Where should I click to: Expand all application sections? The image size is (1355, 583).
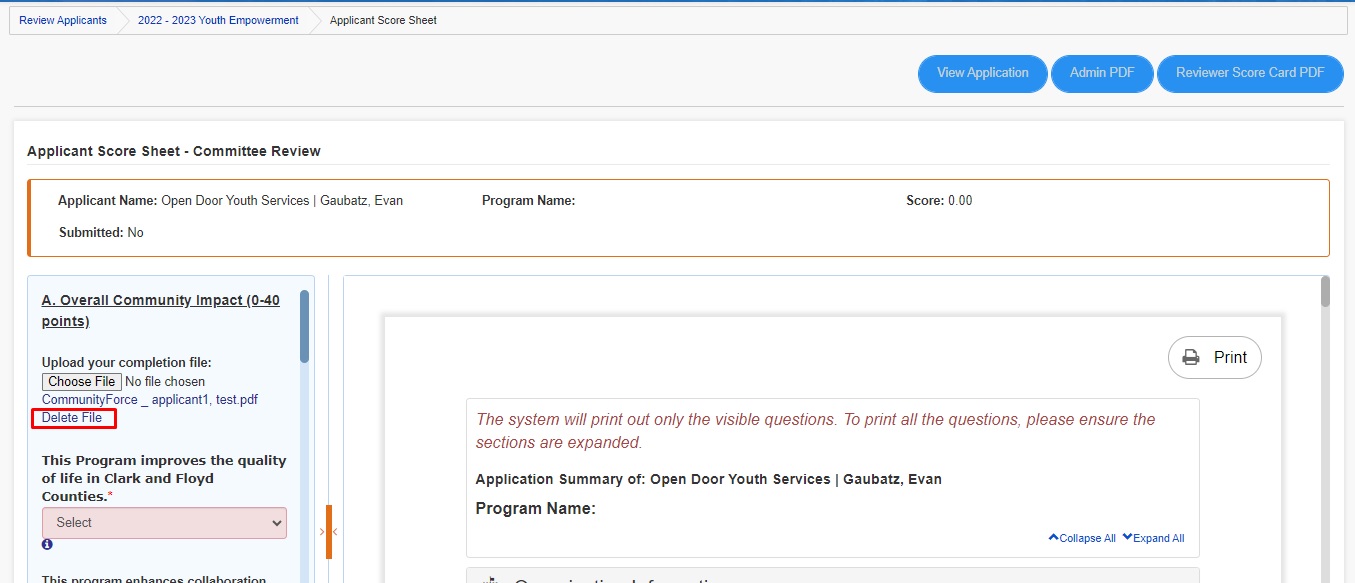coord(1153,538)
